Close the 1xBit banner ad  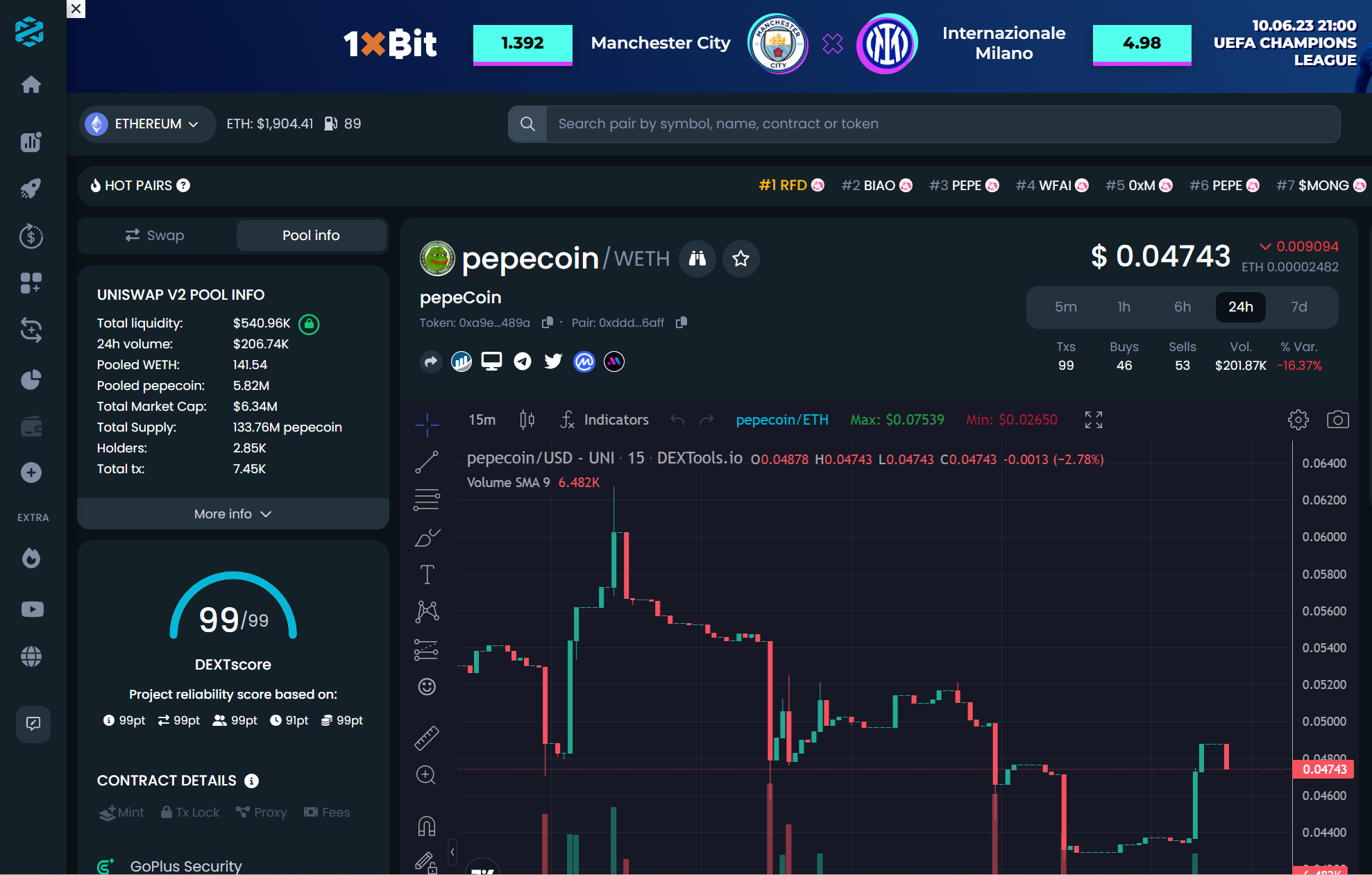[76, 9]
